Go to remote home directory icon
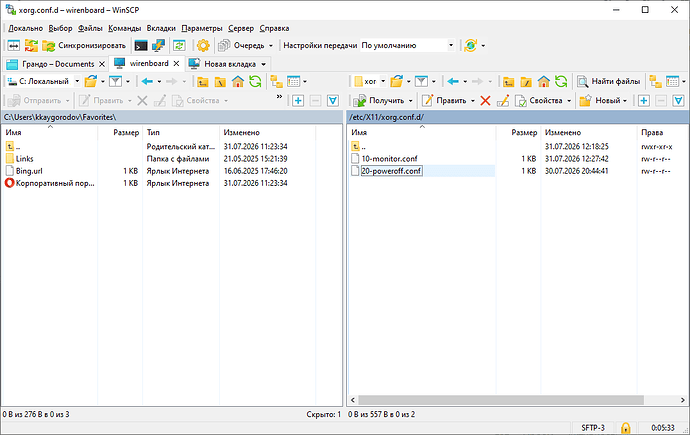 tap(543, 81)
